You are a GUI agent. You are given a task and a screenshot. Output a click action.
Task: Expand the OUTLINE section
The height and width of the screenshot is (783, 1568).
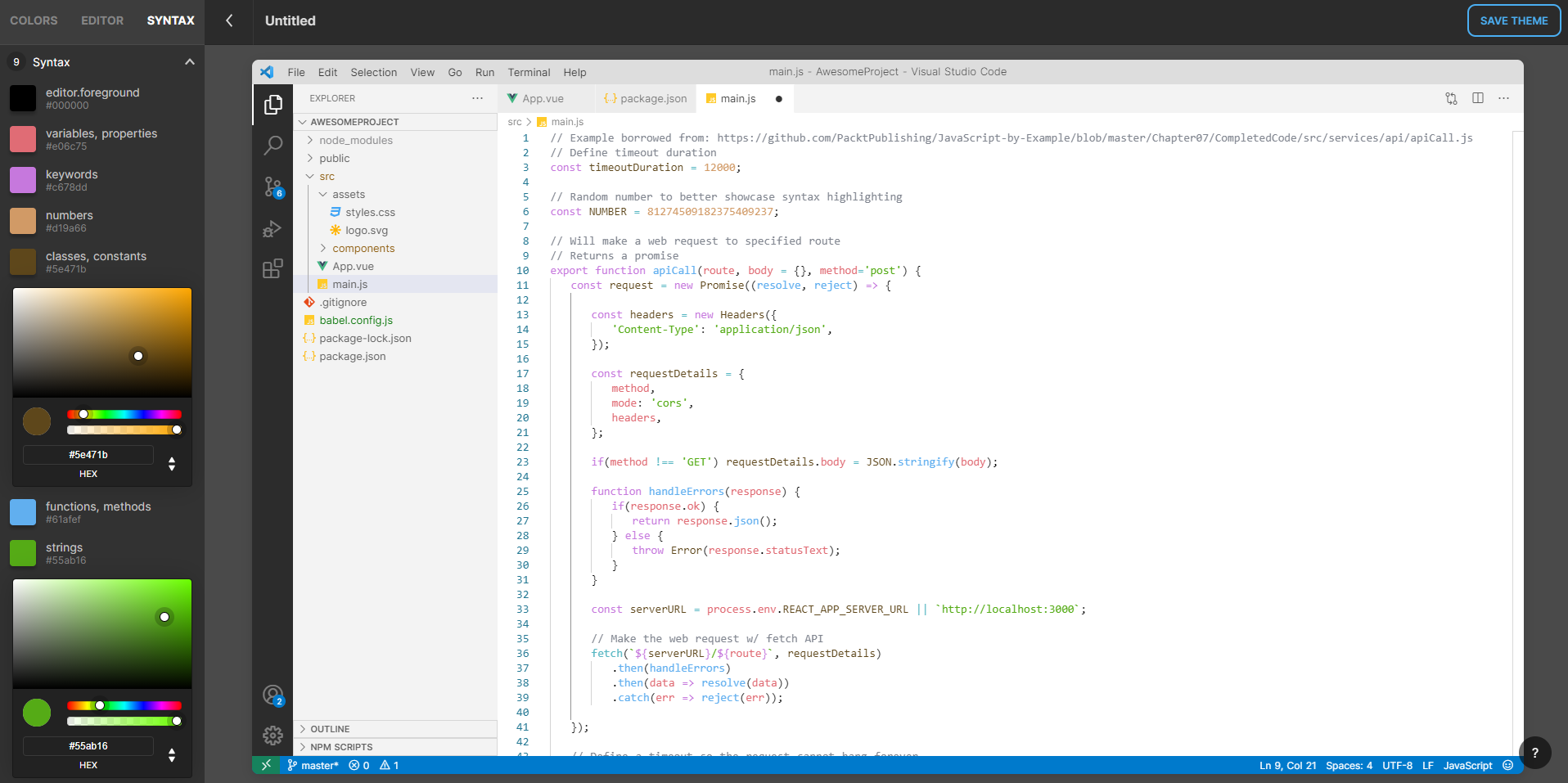395,729
